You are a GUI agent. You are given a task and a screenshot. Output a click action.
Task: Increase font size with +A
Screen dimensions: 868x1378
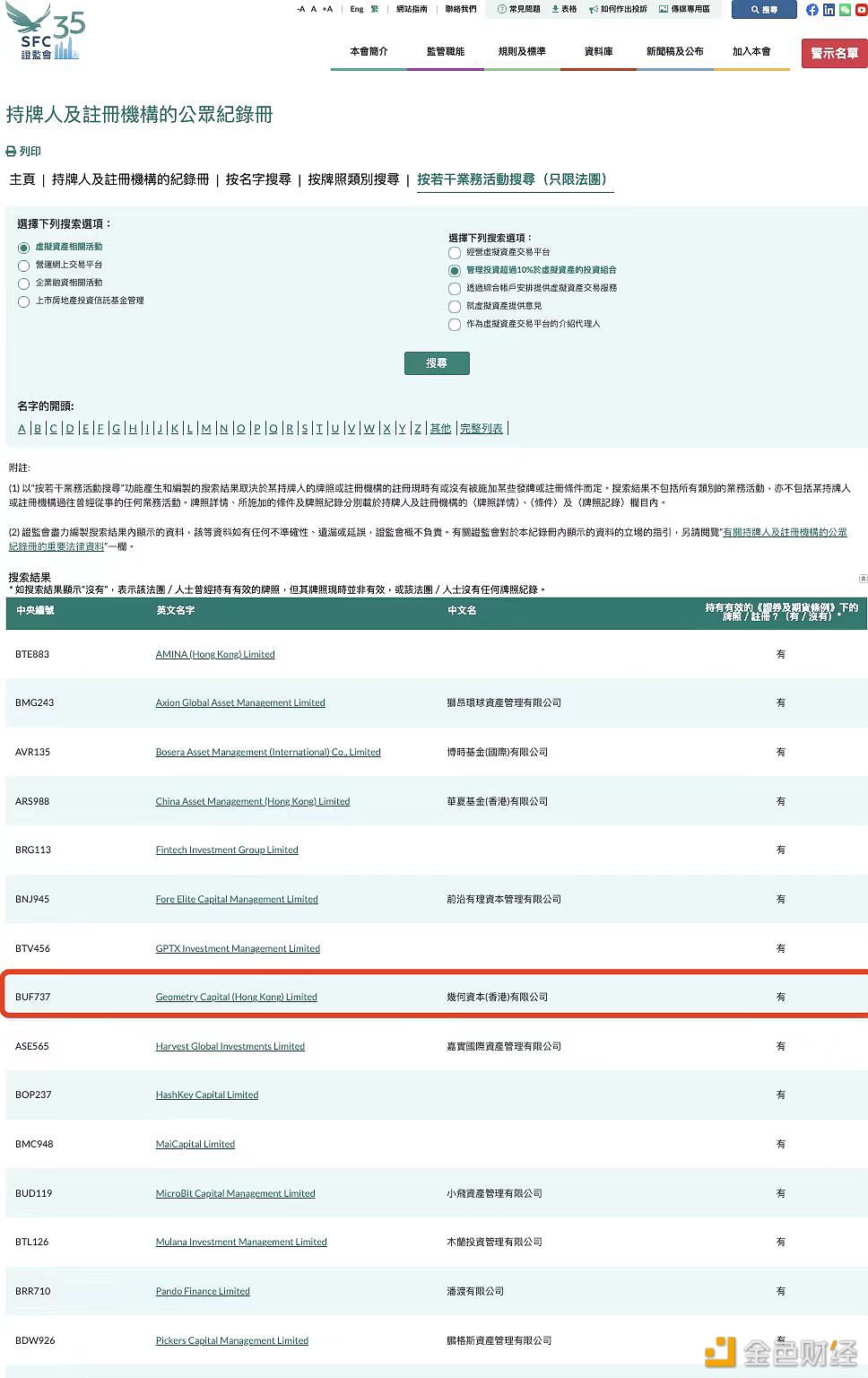(327, 9)
